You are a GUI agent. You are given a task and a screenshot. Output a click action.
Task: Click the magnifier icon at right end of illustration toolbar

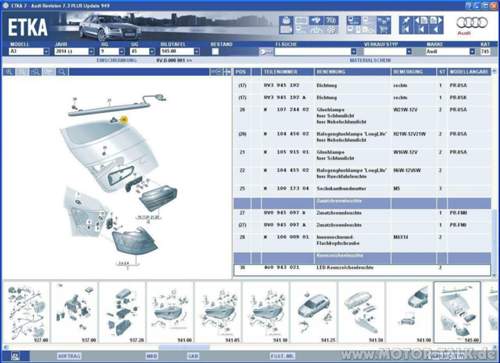[61, 72]
